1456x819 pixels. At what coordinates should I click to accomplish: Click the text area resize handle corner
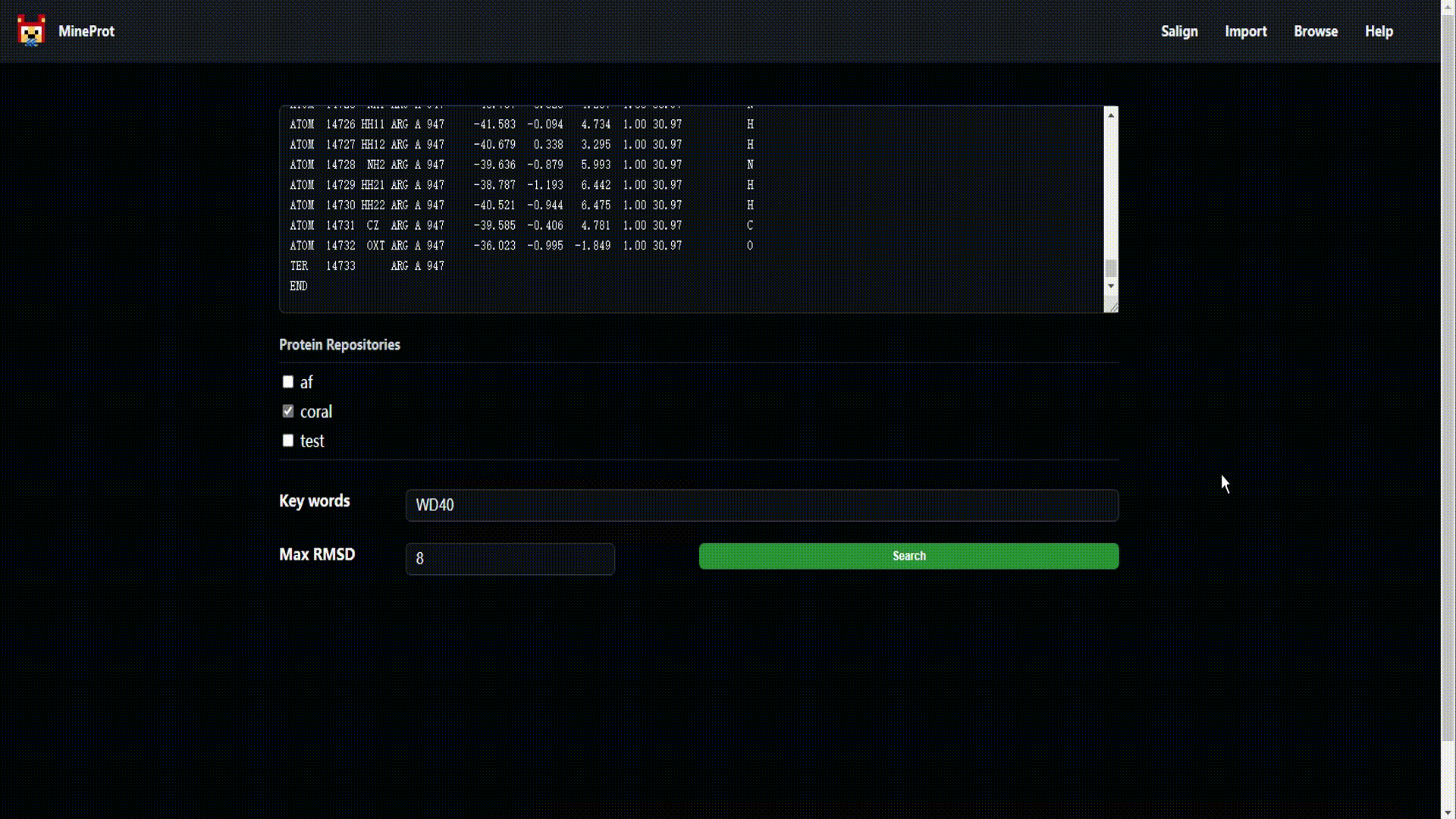point(1112,306)
